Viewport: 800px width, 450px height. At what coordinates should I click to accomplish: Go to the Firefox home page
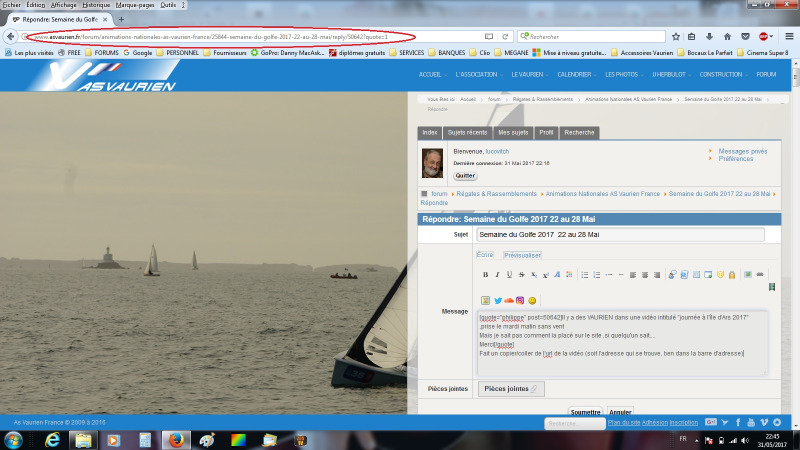click(728, 37)
